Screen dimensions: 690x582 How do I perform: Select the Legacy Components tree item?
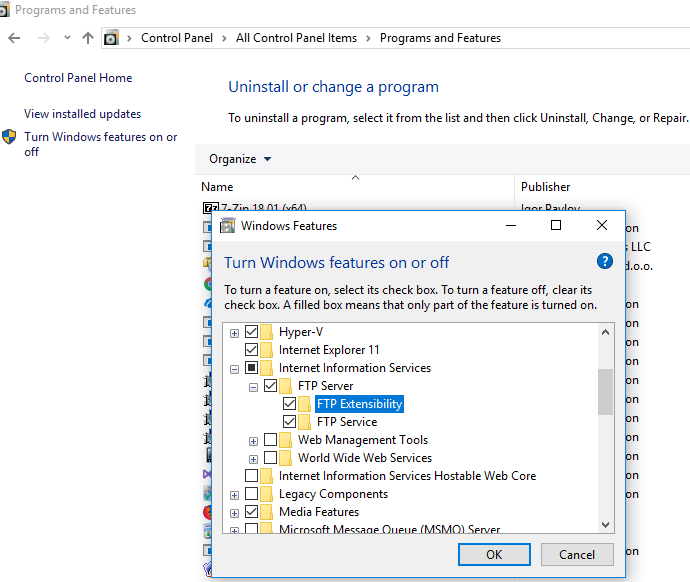(x=334, y=494)
